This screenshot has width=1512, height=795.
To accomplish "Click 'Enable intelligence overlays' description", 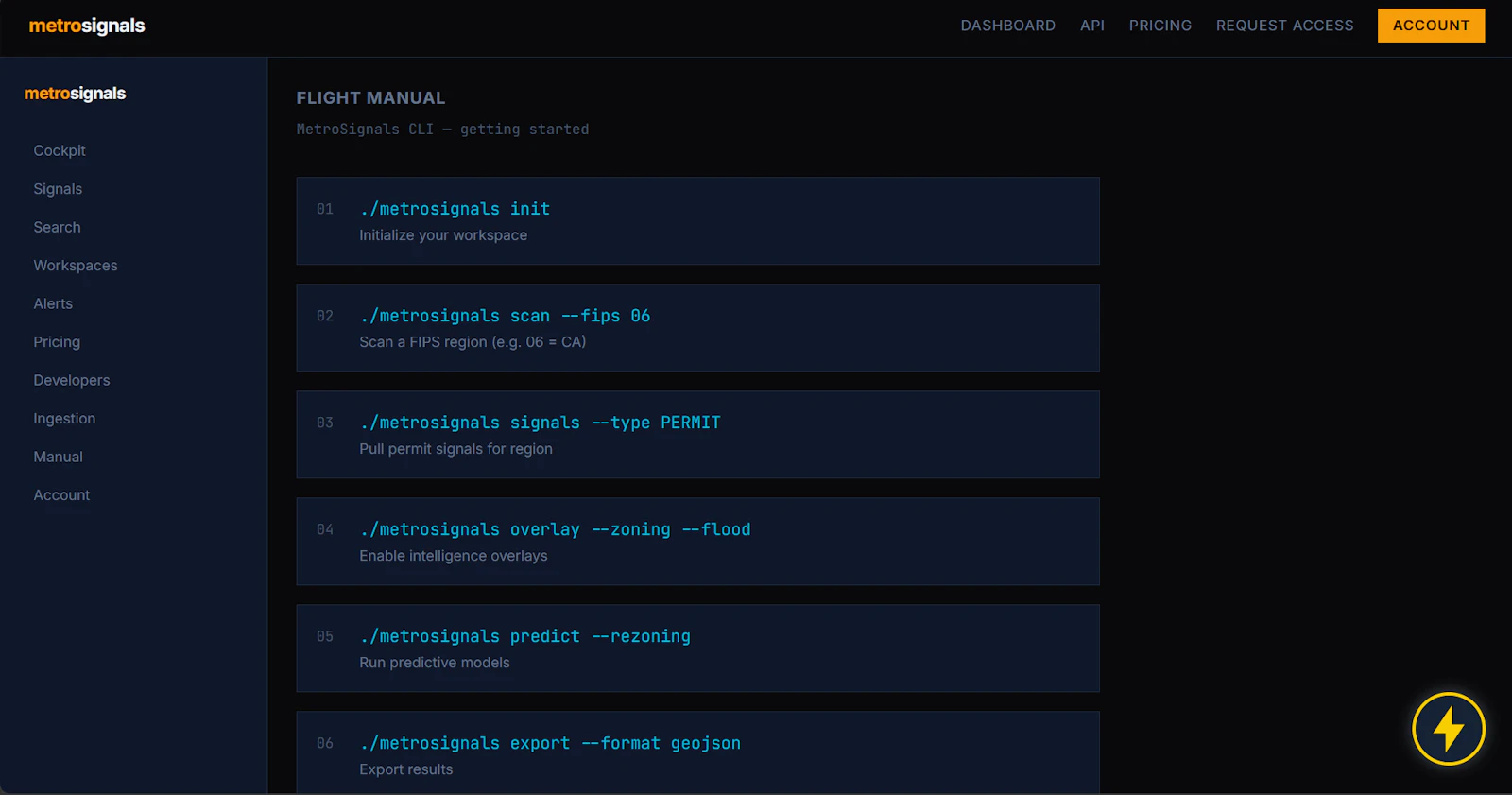I will [x=454, y=556].
